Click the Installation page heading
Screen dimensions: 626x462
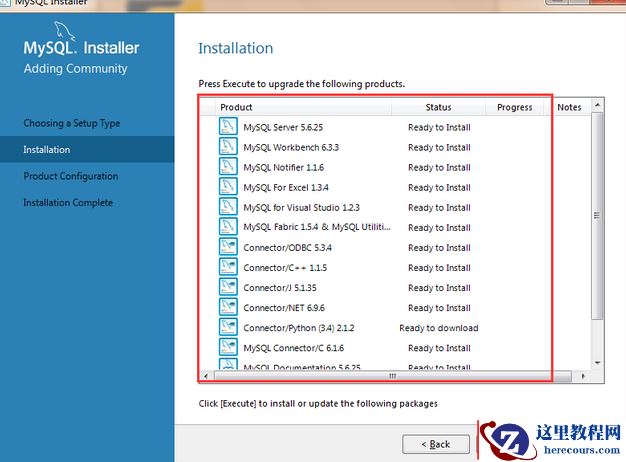pyautogui.click(x=236, y=48)
